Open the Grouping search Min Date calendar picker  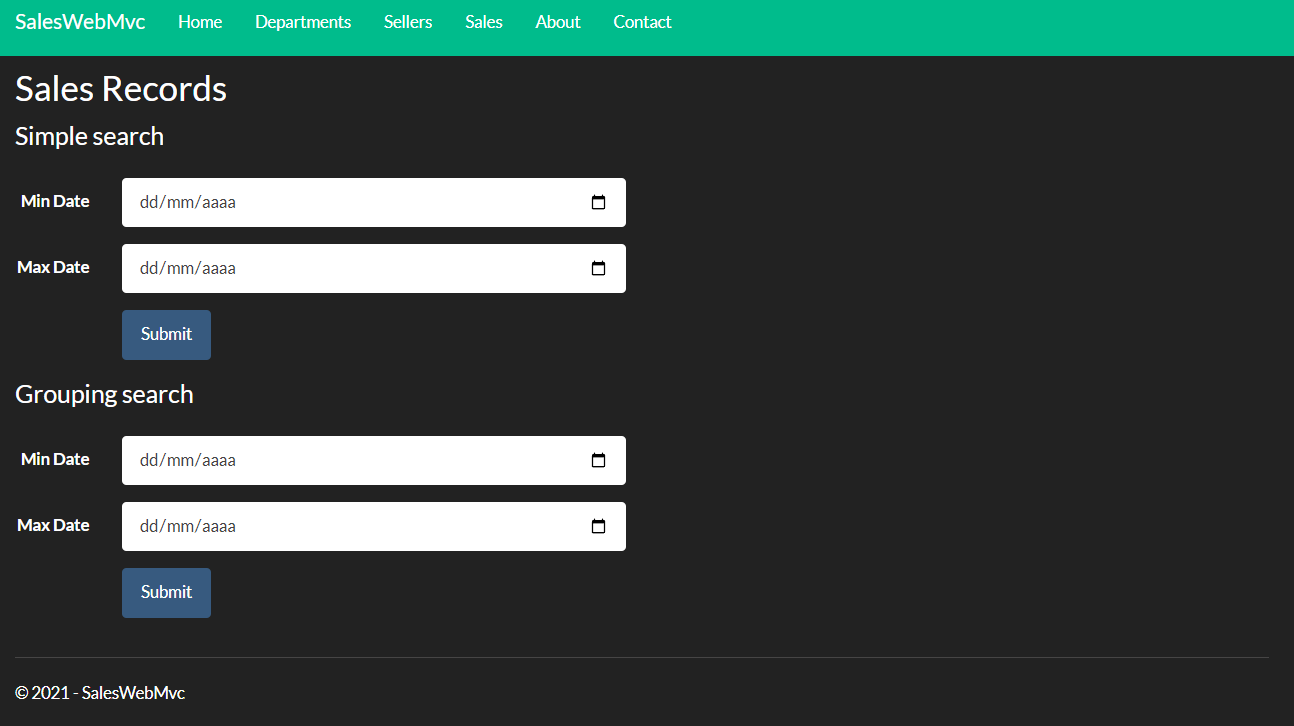tap(598, 460)
